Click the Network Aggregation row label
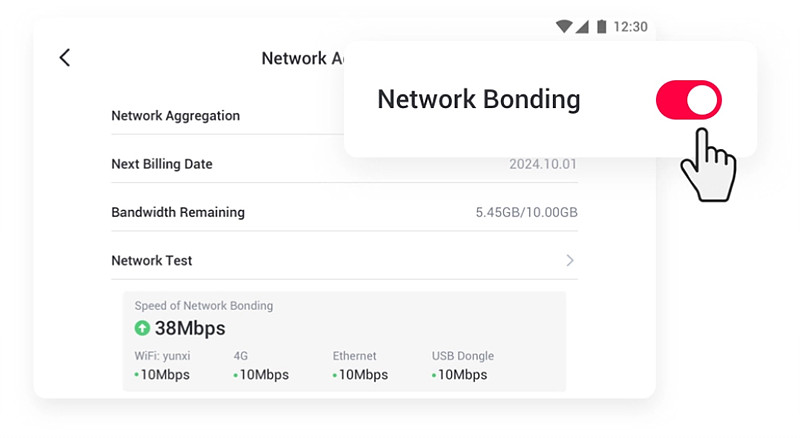 coord(176,116)
